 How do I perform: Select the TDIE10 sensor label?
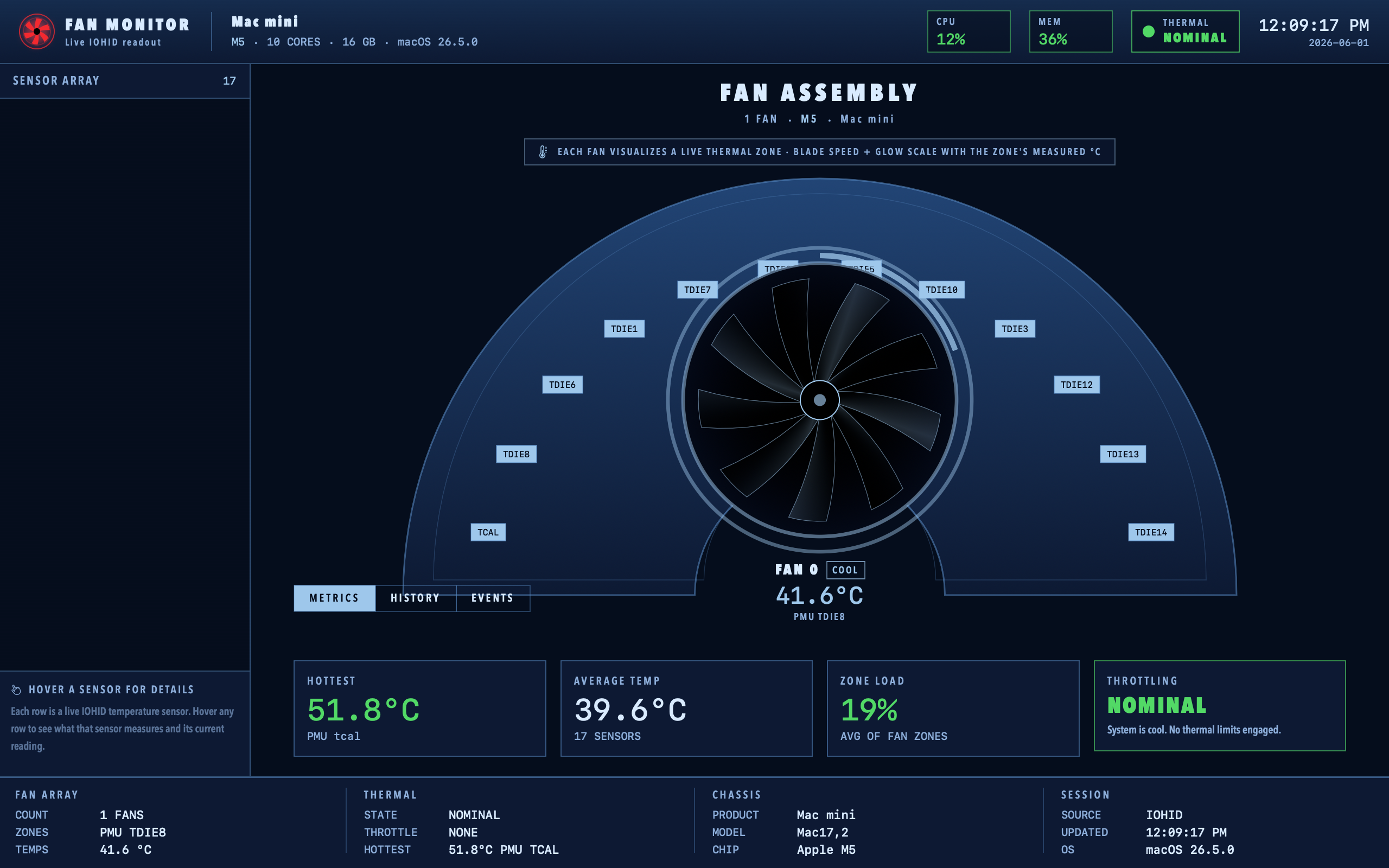point(942,290)
